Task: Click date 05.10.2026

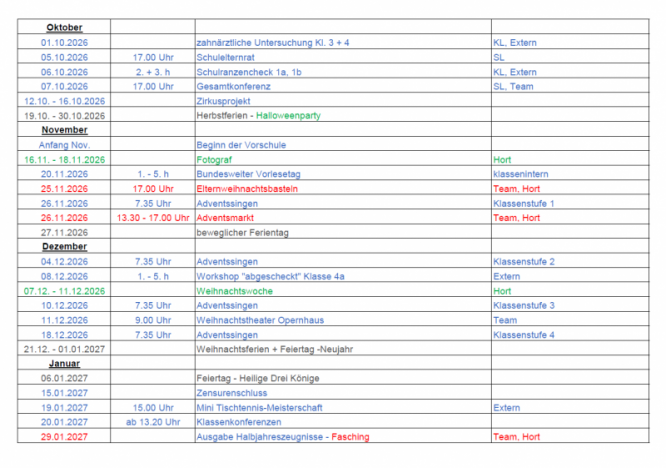Action: click(x=64, y=57)
